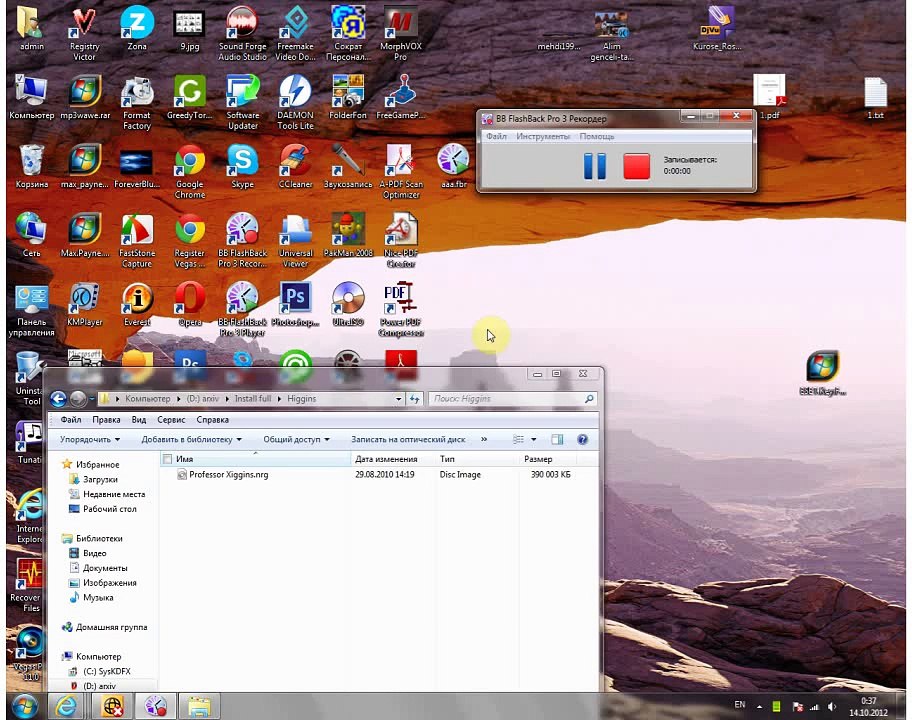Click the MorphVOX Pro desktop icon
Screen dimensions: 912x720
click(x=401, y=33)
